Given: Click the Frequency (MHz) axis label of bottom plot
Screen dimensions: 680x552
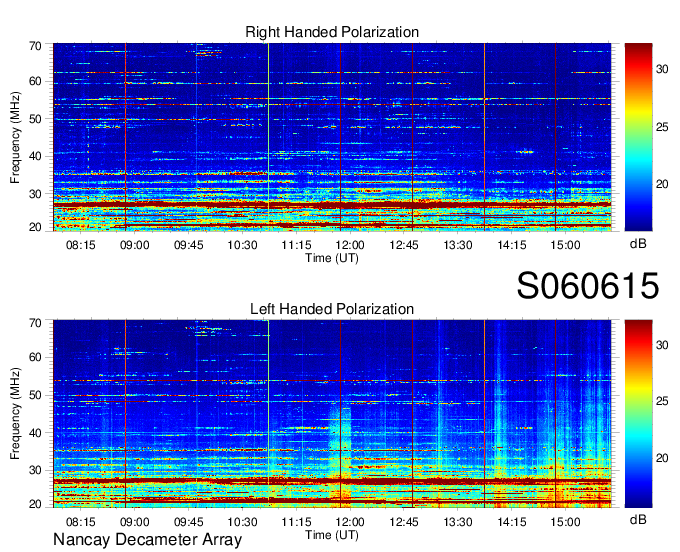Looking at the screenshot, I should 15,414.
